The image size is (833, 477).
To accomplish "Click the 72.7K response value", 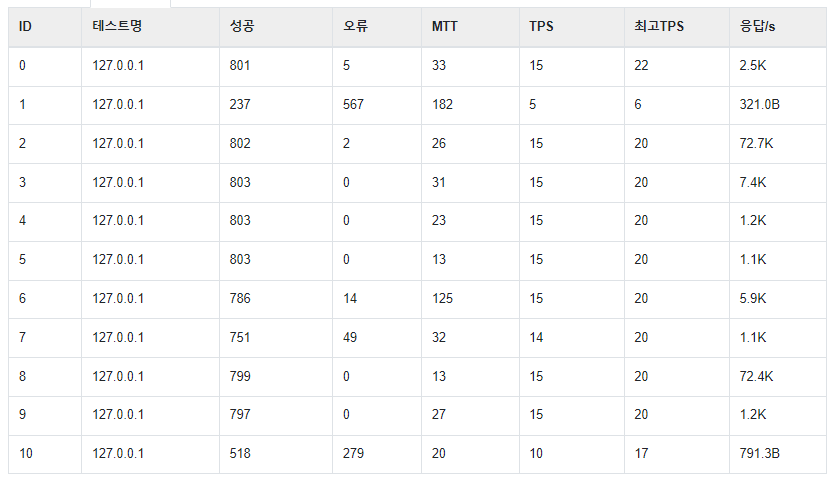I will [x=756, y=143].
